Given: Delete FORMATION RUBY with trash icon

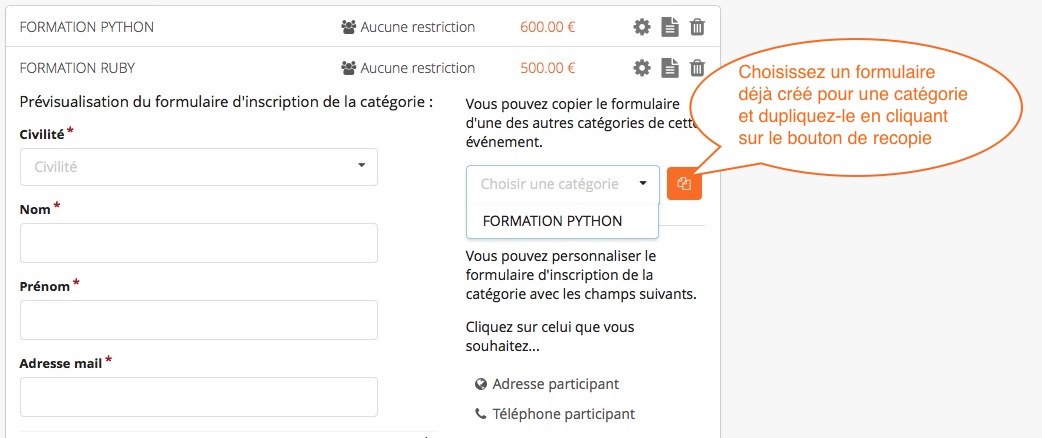Looking at the screenshot, I should point(697,68).
